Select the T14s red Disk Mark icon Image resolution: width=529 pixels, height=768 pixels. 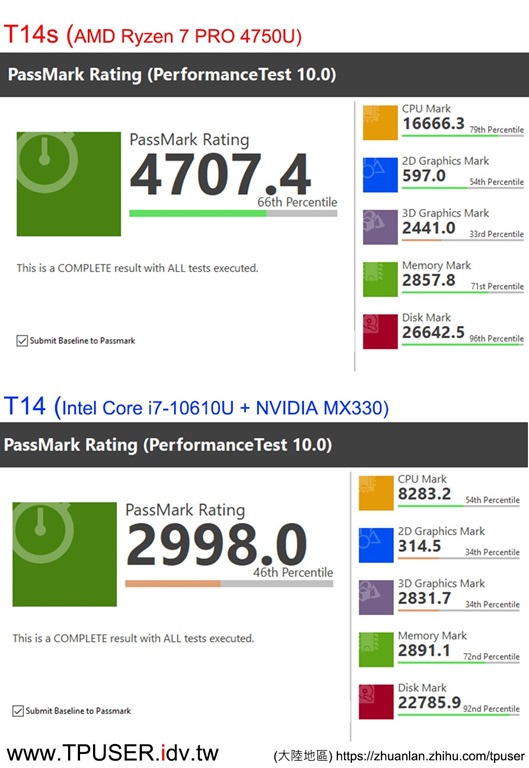[380, 332]
